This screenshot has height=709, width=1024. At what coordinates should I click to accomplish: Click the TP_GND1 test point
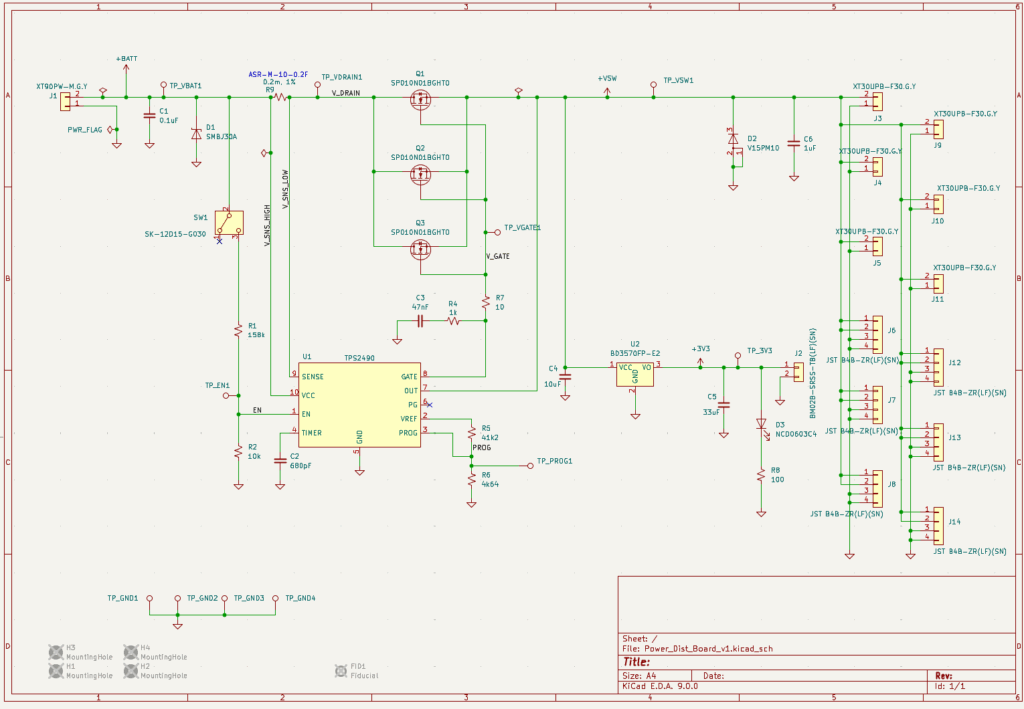point(149,599)
